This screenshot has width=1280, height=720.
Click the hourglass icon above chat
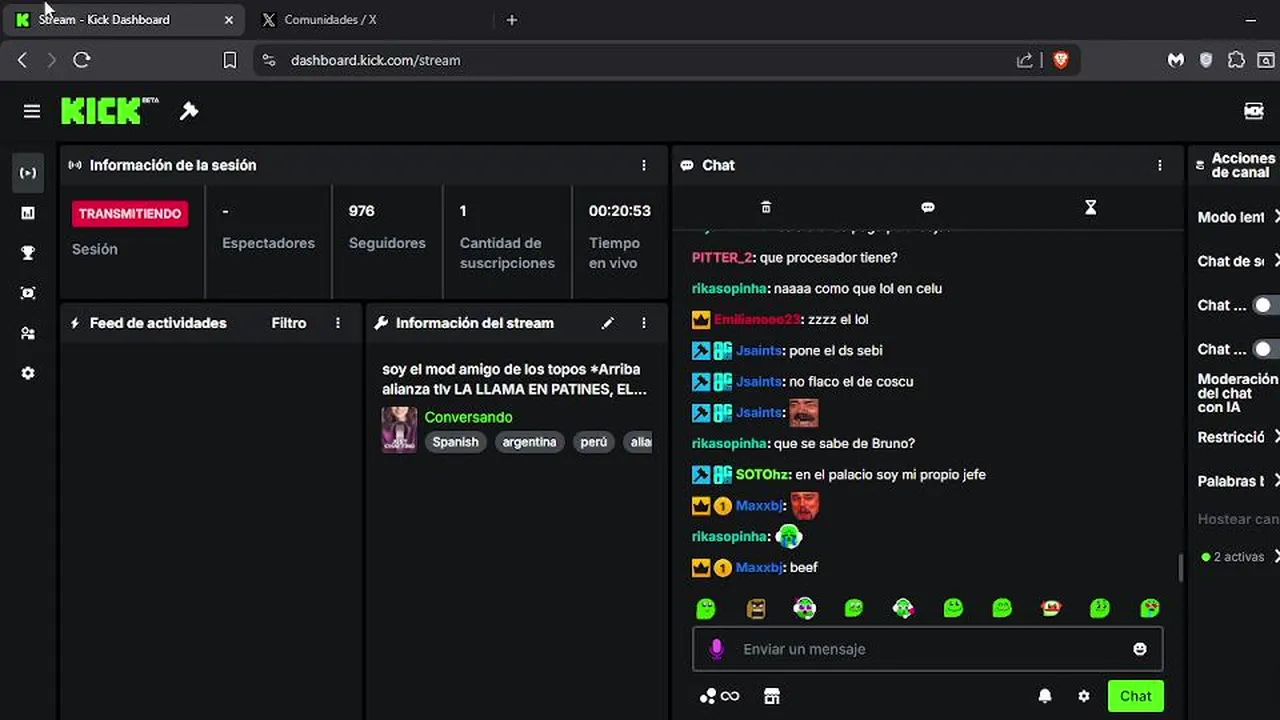(1091, 207)
